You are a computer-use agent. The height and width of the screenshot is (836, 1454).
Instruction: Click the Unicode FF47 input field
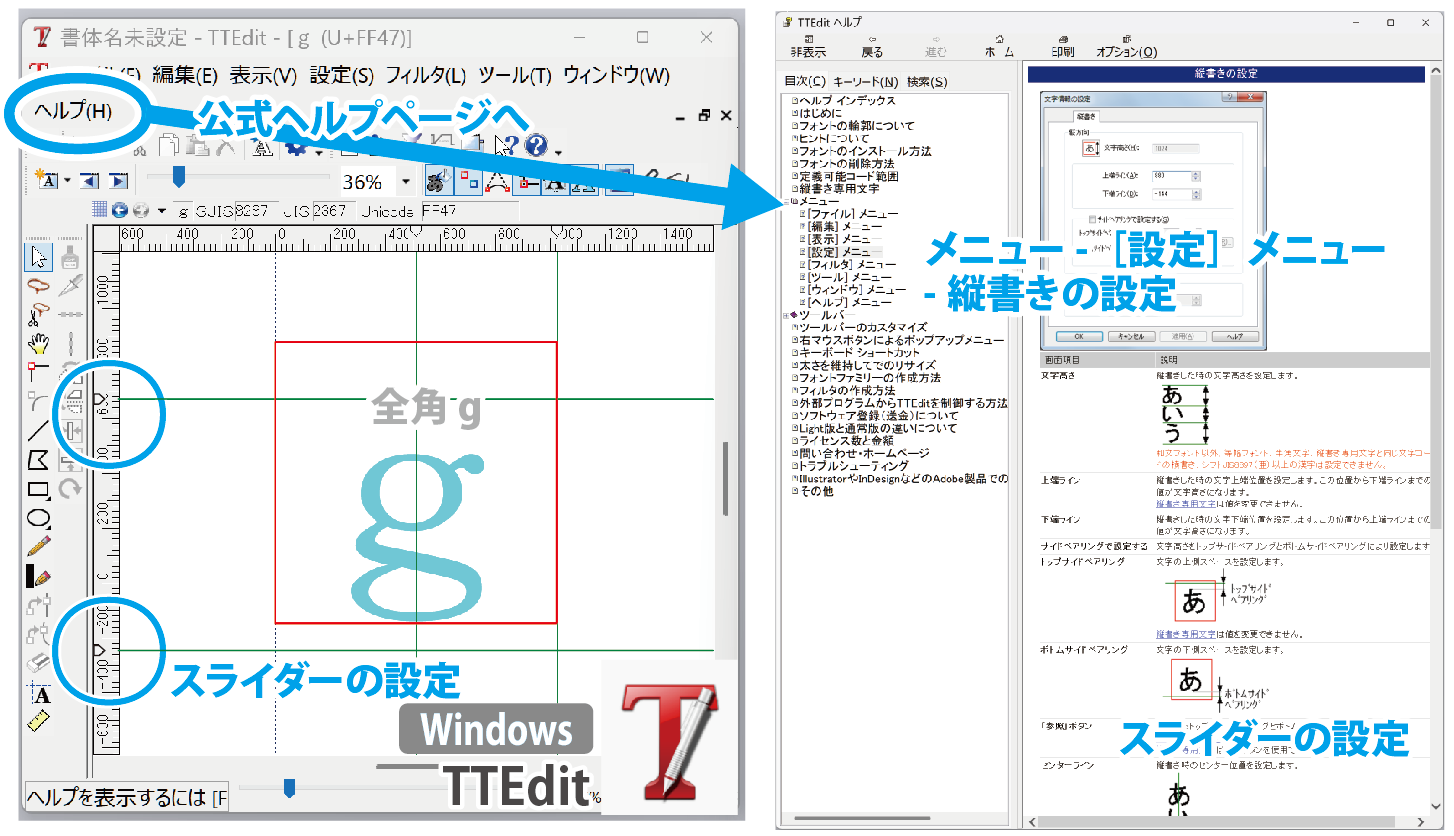pyautogui.click(x=469, y=210)
